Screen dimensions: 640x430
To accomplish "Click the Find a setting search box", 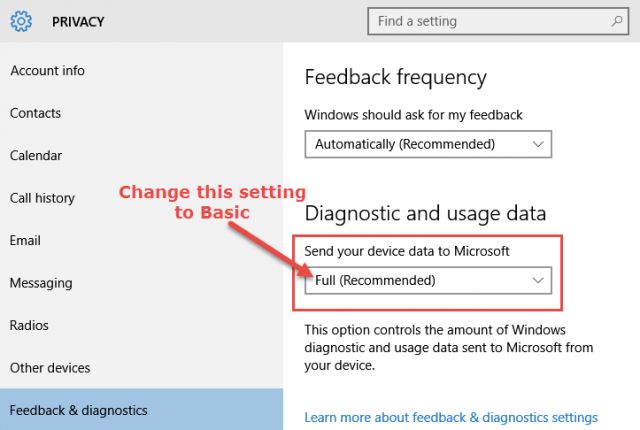I will click(498, 21).
